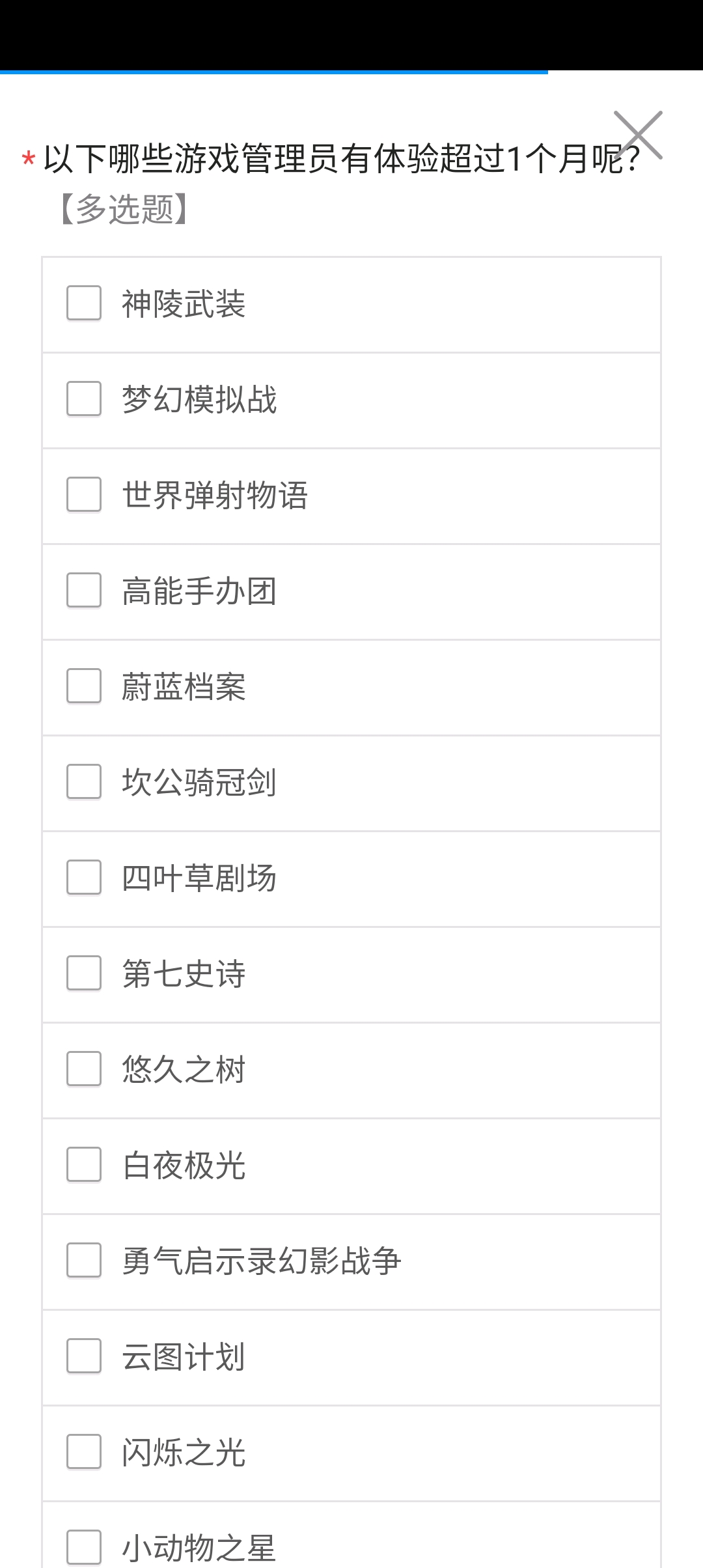Check the box for 四叶草剧场
Screen dimensions: 703x1568
point(84,877)
